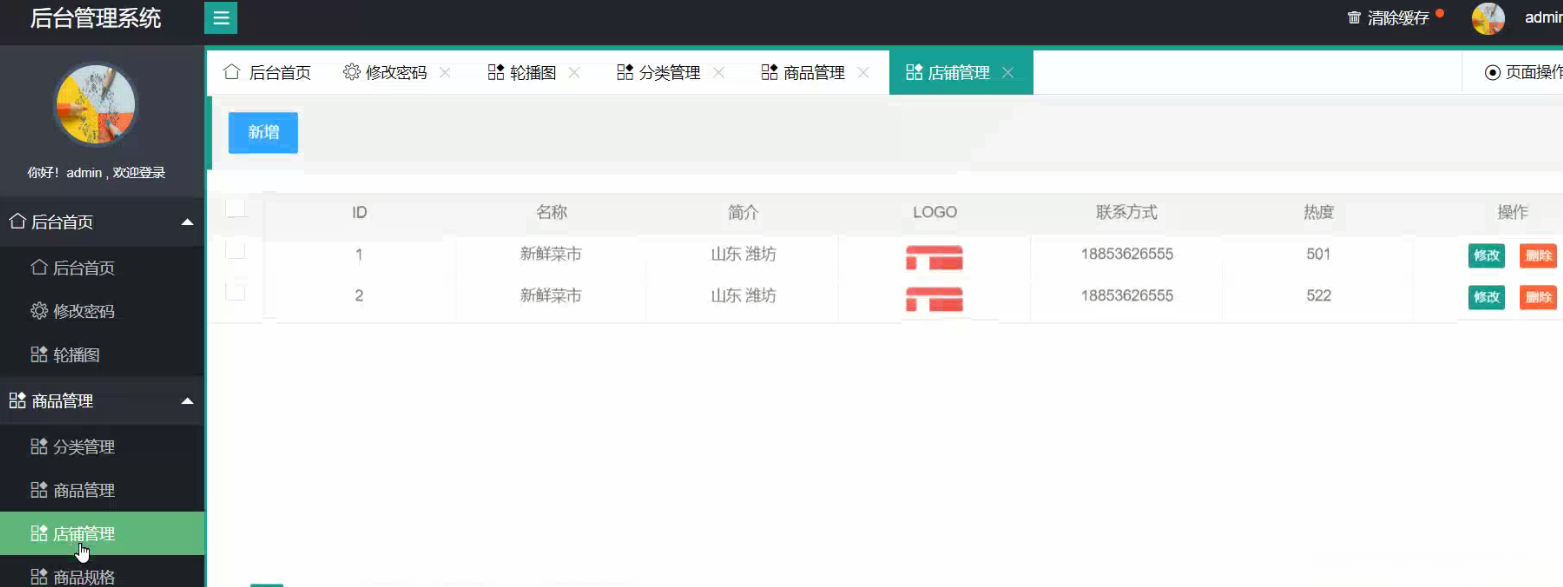Open the 页面操作 dropdown

point(1523,72)
